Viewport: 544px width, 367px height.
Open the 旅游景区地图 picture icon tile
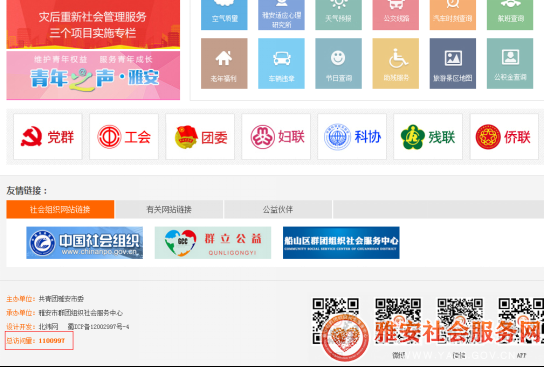pos(453,63)
